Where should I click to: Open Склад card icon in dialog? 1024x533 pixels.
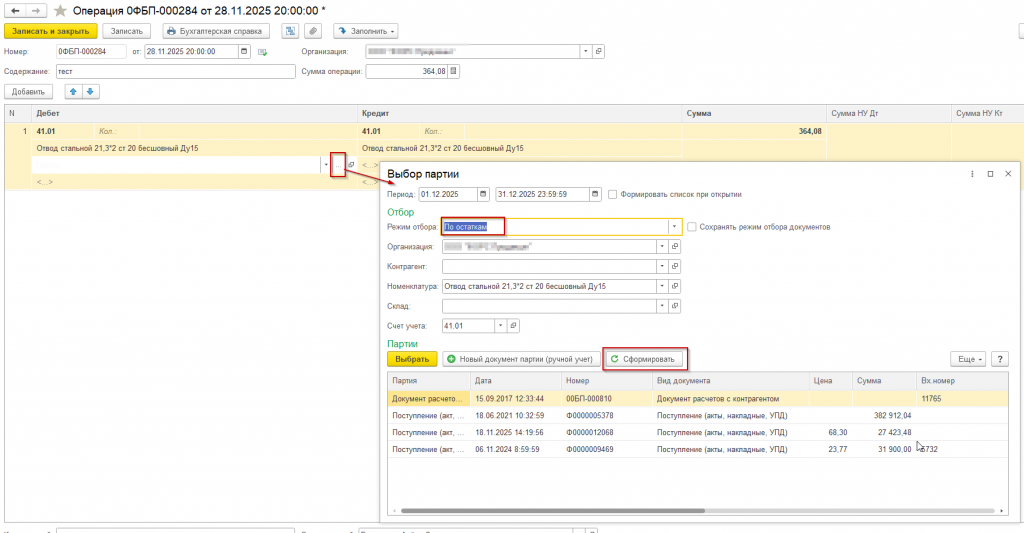pos(675,306)
